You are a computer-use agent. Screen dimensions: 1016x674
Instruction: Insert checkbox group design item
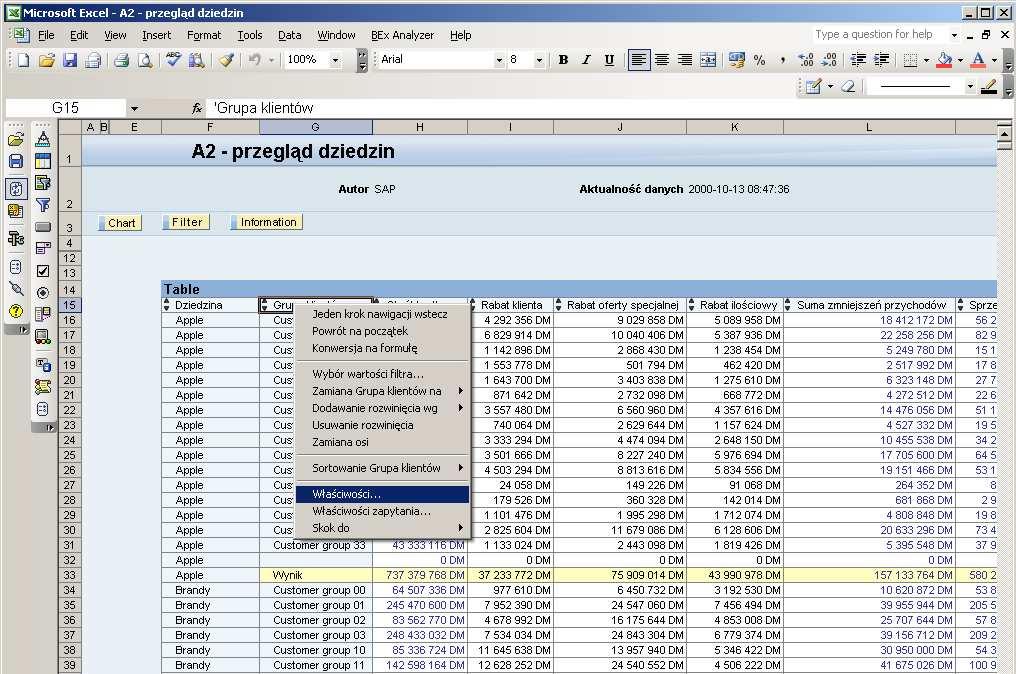(43, 271)
